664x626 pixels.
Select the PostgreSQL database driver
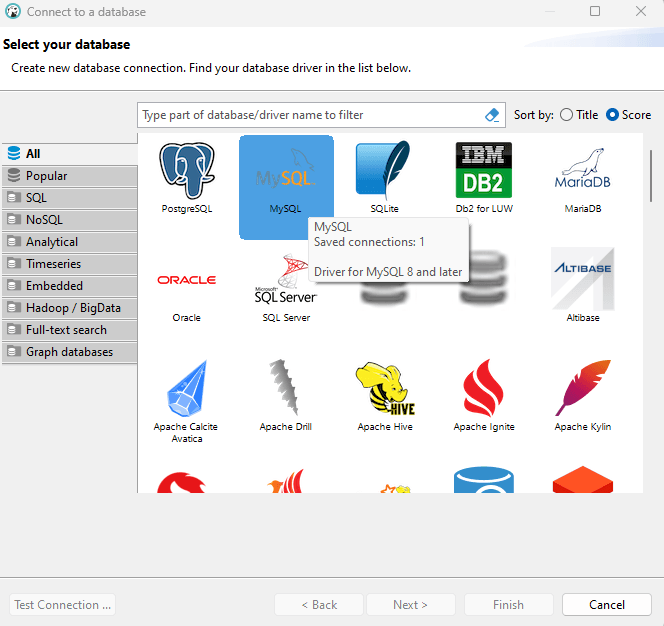[187, 178]
